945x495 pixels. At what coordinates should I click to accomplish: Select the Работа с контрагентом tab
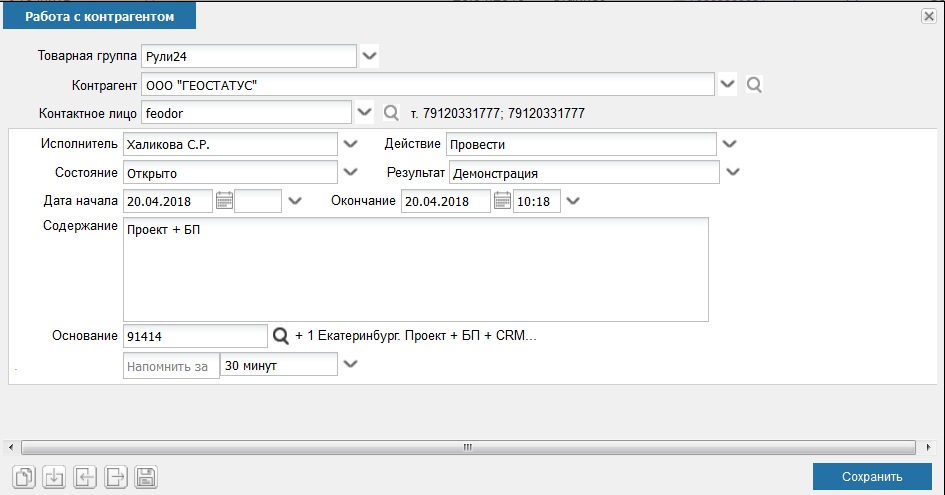click(x=99, y=16)
